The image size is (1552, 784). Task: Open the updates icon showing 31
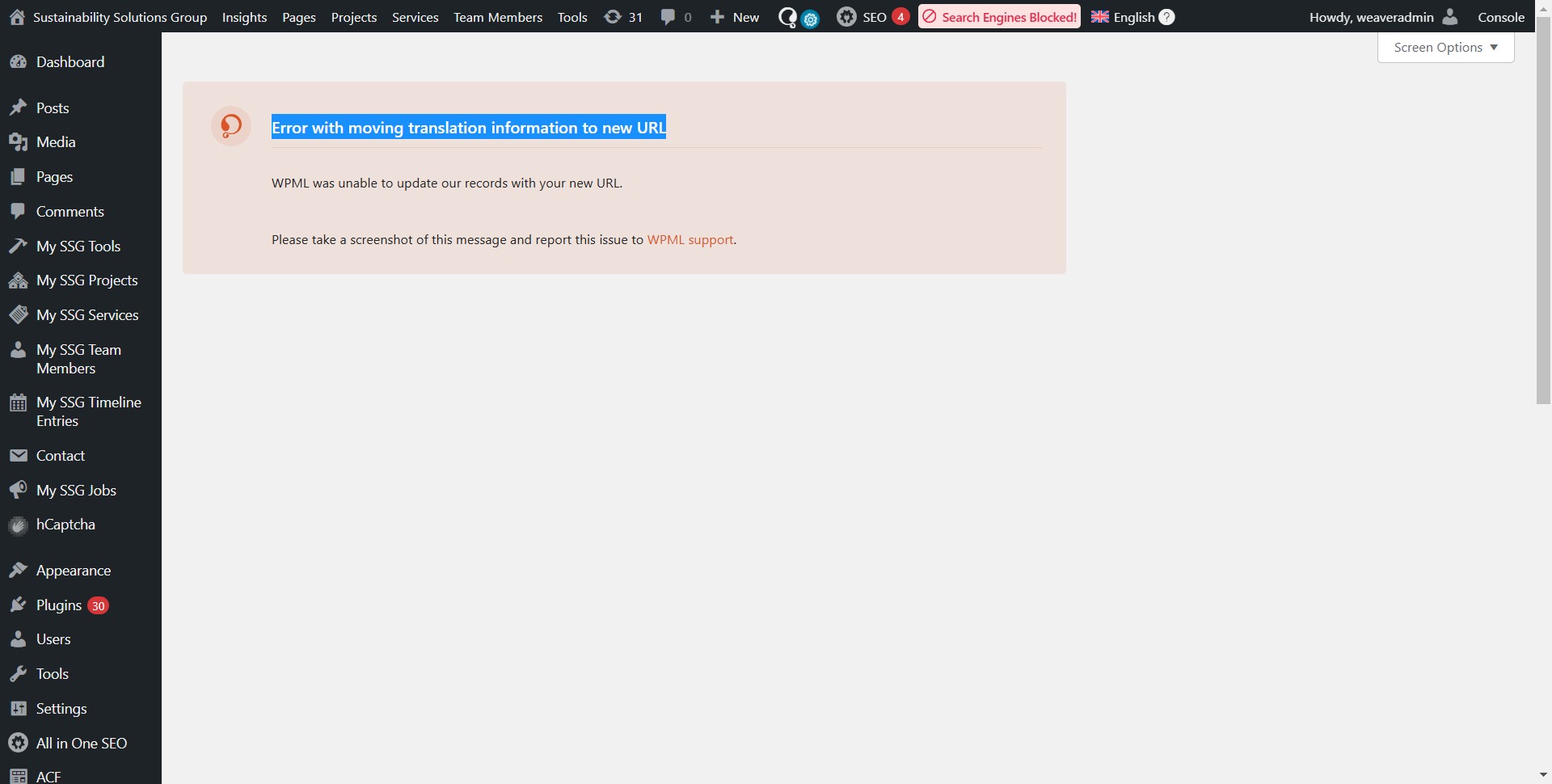[613, 17]
